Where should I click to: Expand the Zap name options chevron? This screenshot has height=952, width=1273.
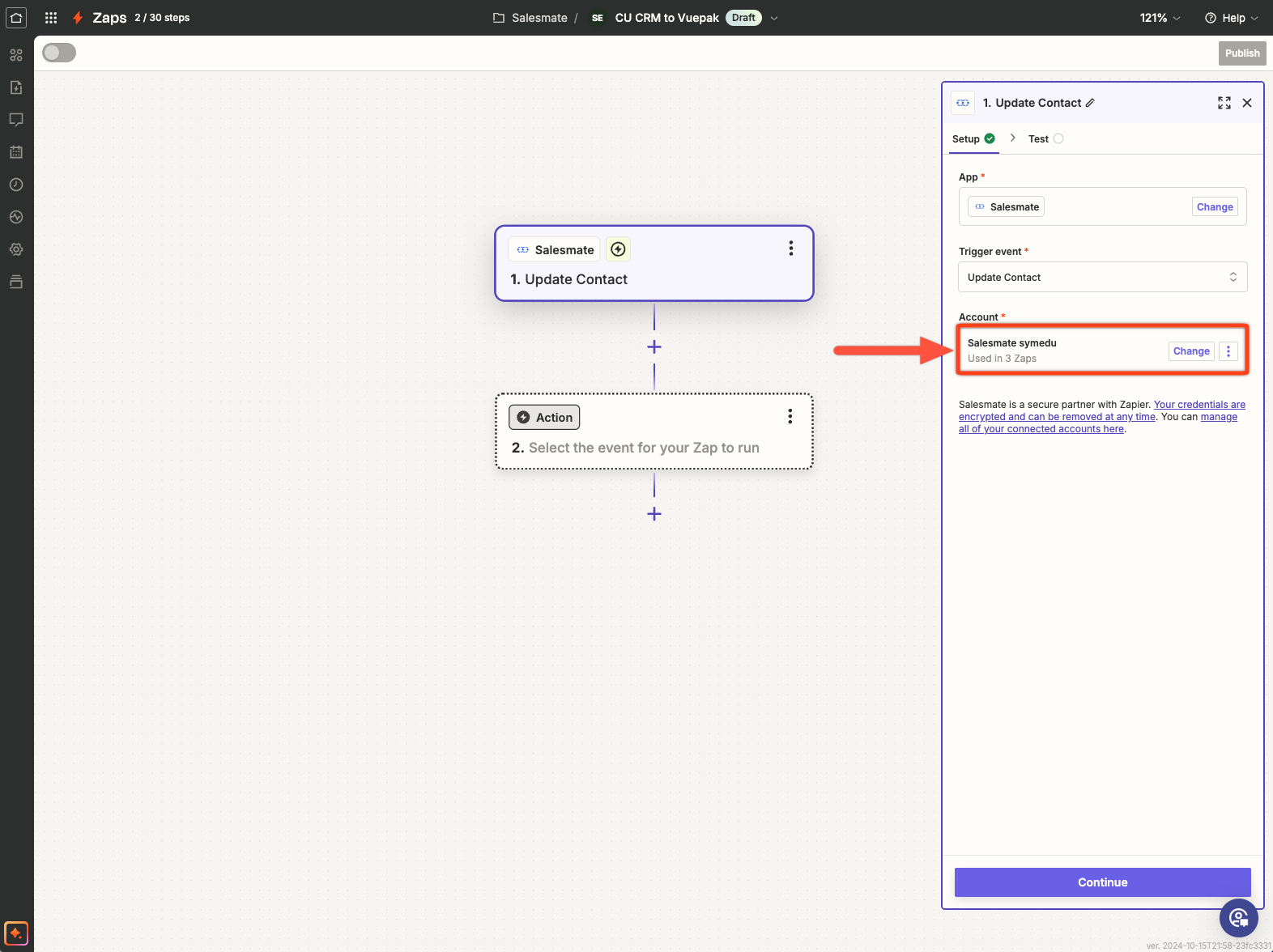[774, 18]
